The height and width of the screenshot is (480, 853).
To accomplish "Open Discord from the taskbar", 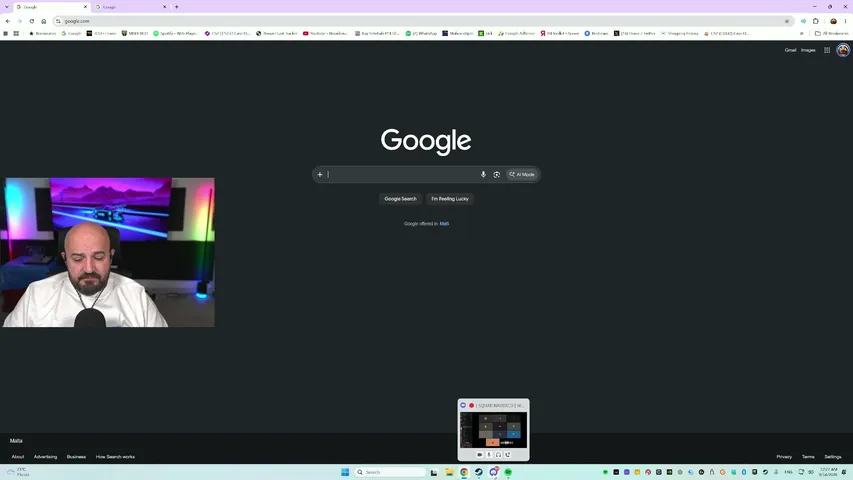I will [493, 472].
